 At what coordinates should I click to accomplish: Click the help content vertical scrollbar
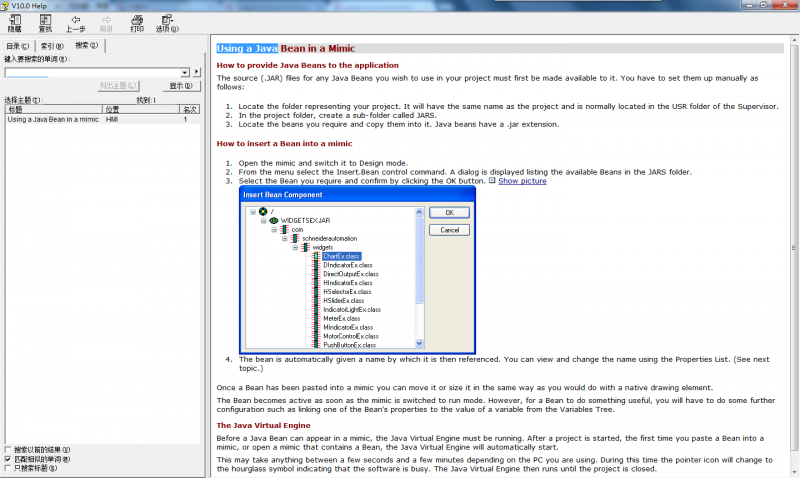tap(794, 247)
